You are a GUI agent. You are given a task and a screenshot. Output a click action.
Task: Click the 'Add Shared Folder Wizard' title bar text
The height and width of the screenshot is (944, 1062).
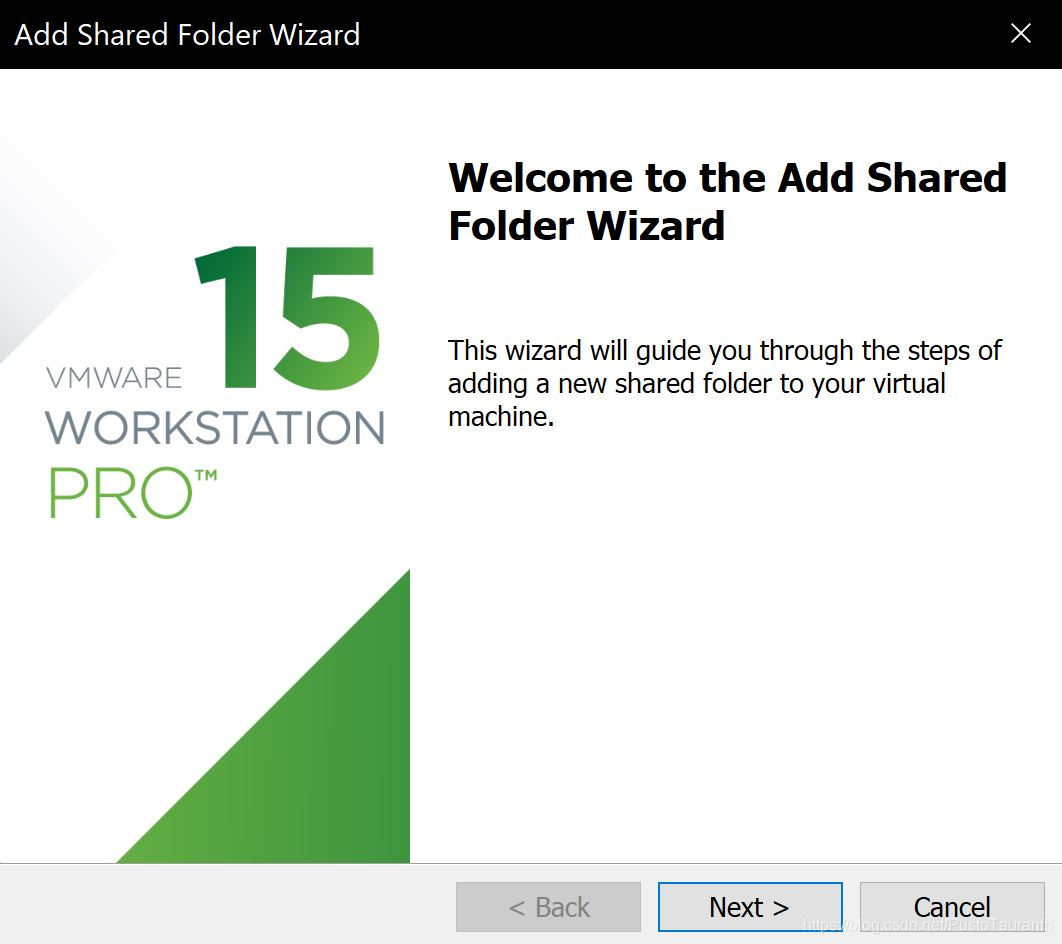[187, 35]
